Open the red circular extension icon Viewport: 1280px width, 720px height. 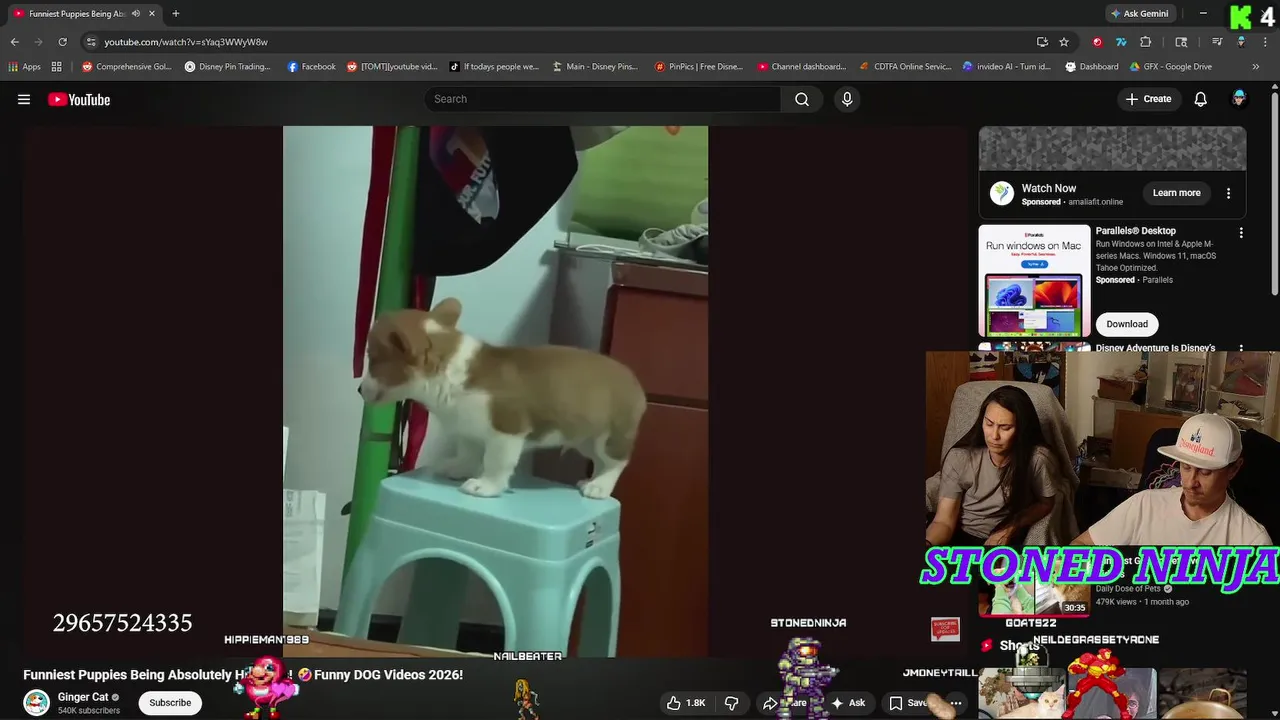click(x=1098, y=42)
